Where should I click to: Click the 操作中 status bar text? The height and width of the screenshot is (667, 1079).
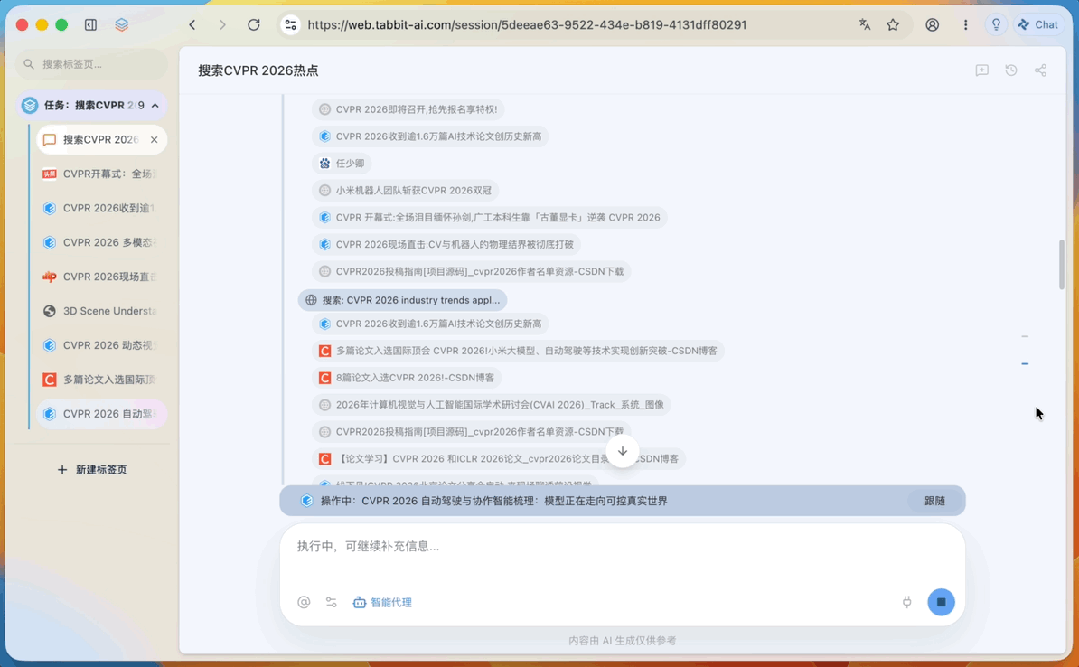493,500
